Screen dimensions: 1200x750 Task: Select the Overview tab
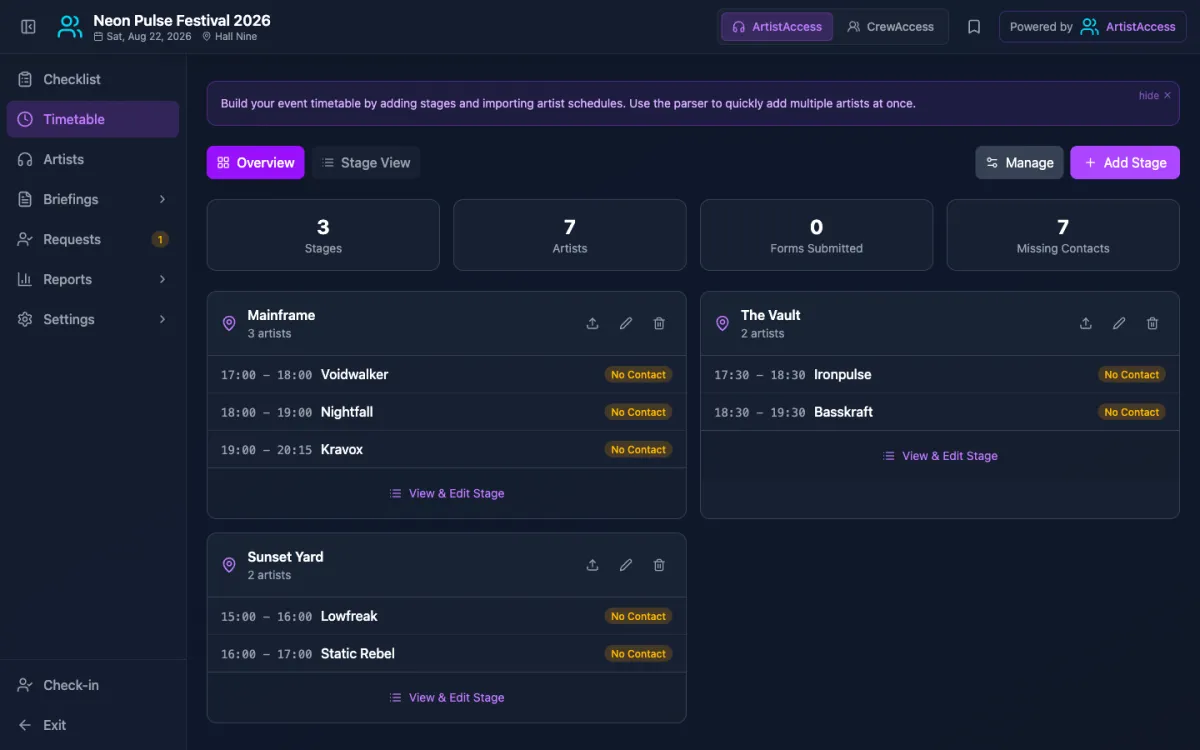point(255,163)
